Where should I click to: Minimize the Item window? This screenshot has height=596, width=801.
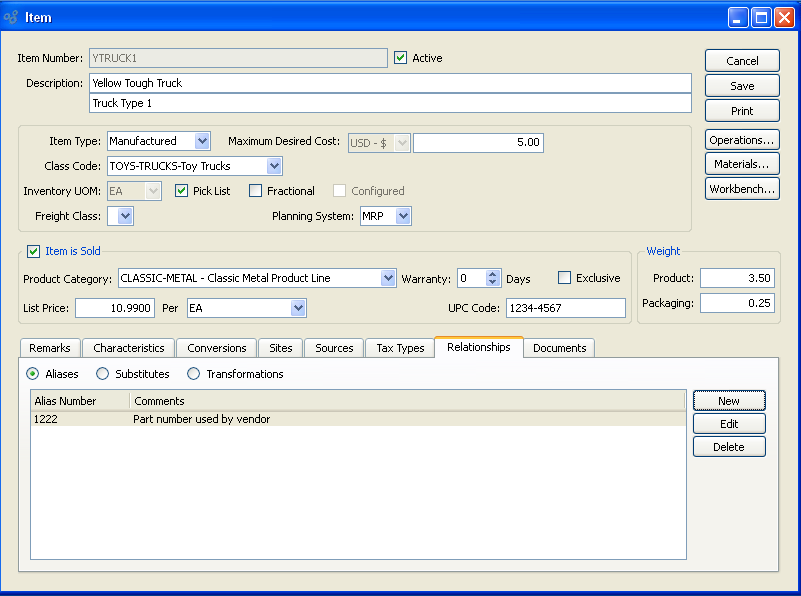point(738,18)
